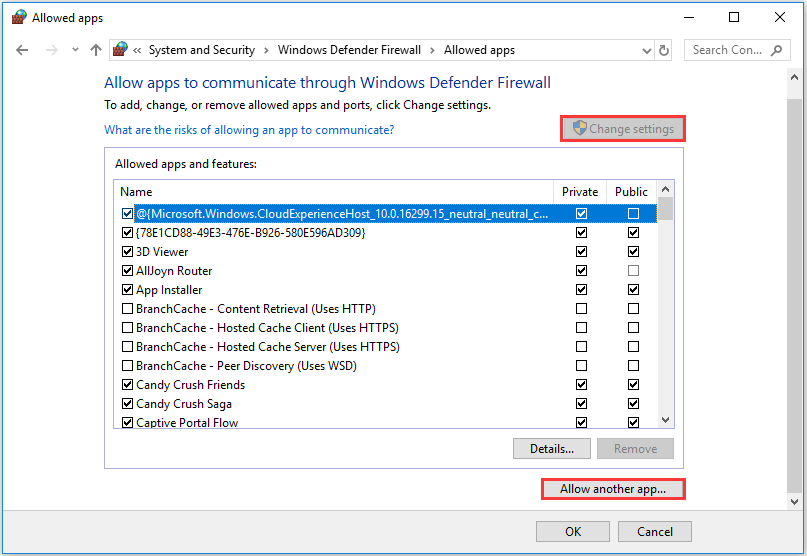Click Allow another app button
This screenshot has width=807, height=556.
click(x=613, y=489)
